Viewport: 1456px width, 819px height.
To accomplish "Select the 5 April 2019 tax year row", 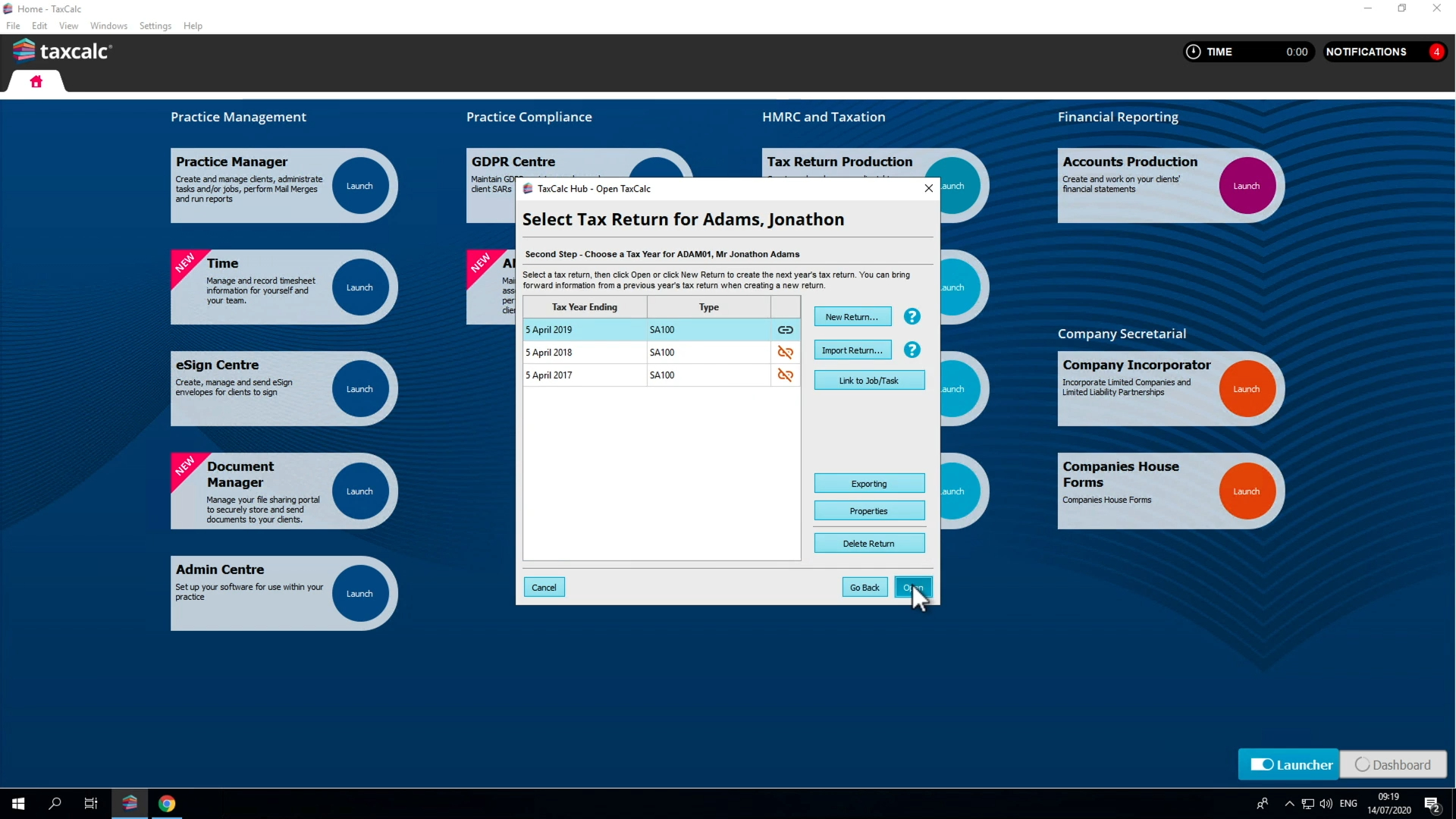I will (x=661, y=330).
